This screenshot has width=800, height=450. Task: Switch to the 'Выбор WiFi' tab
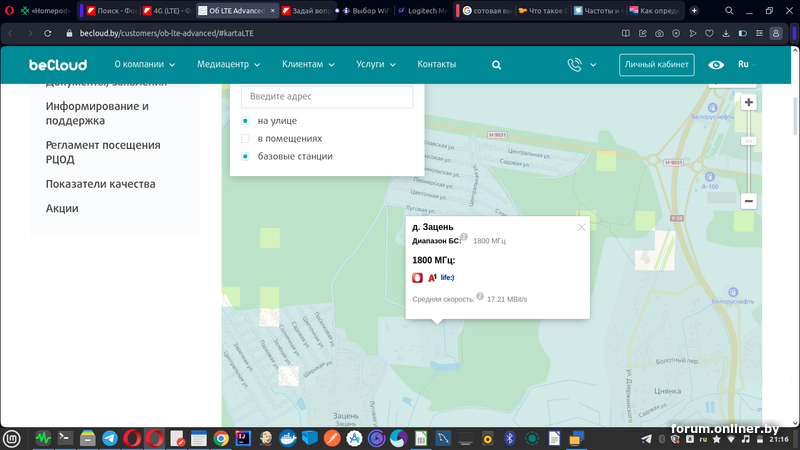366,11
